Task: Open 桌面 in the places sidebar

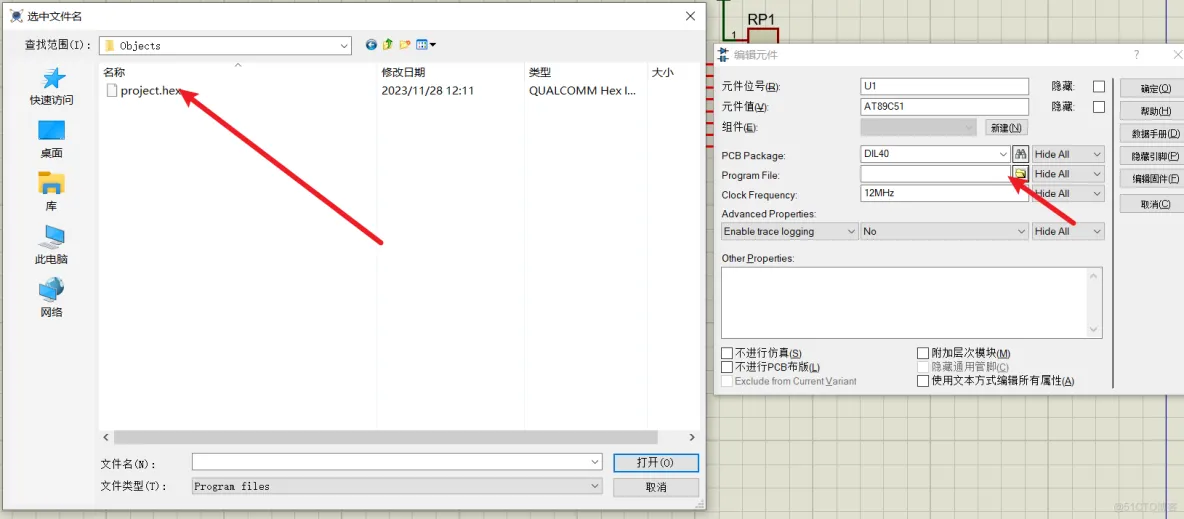Action: [51, 140]
